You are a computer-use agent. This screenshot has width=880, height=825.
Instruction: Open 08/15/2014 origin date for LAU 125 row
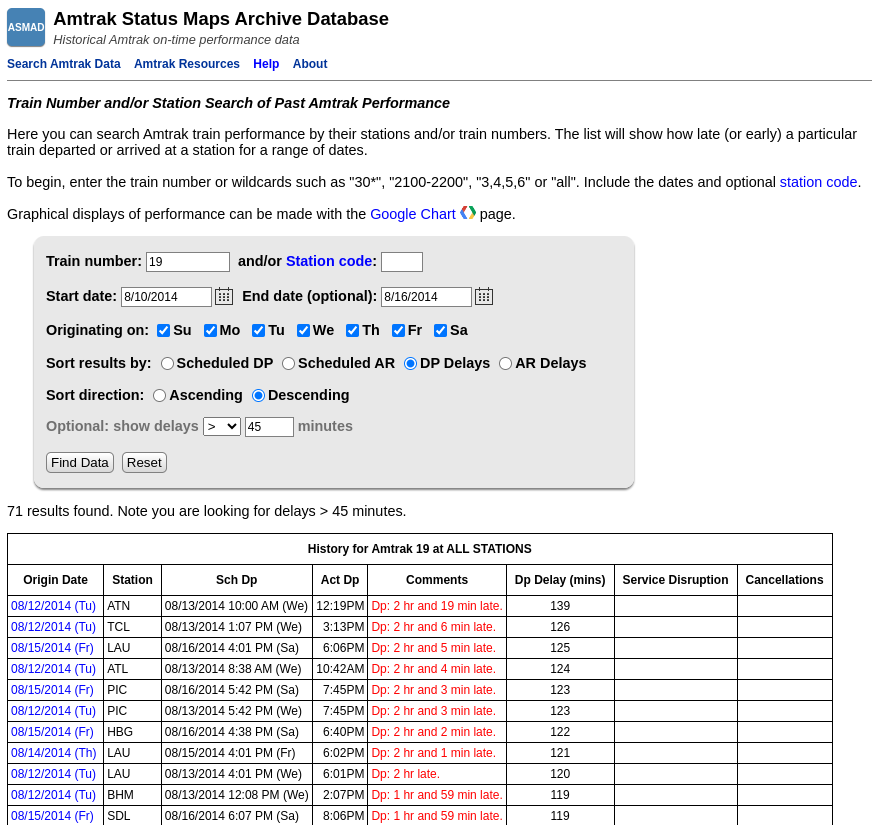pos(52,648)
